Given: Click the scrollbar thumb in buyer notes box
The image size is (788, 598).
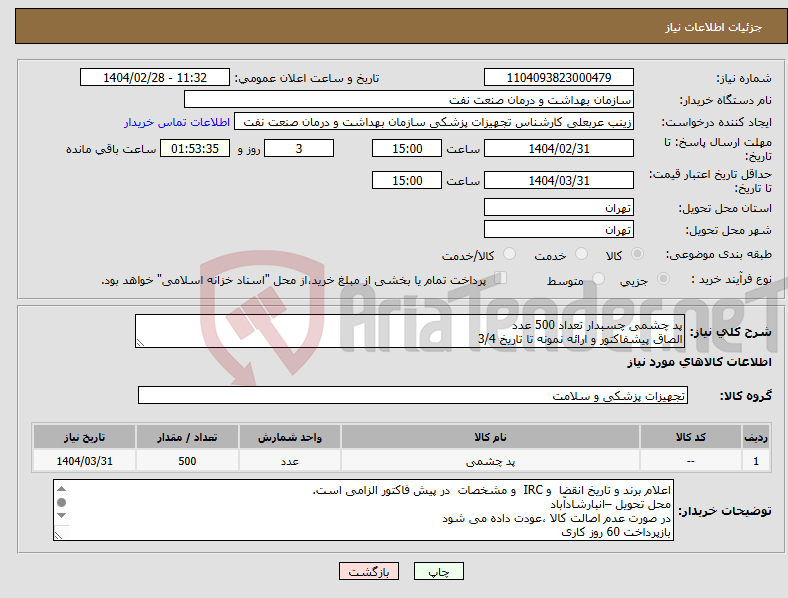Looking at the screenshot, I should pyautogui.click(x=61, y=502).
